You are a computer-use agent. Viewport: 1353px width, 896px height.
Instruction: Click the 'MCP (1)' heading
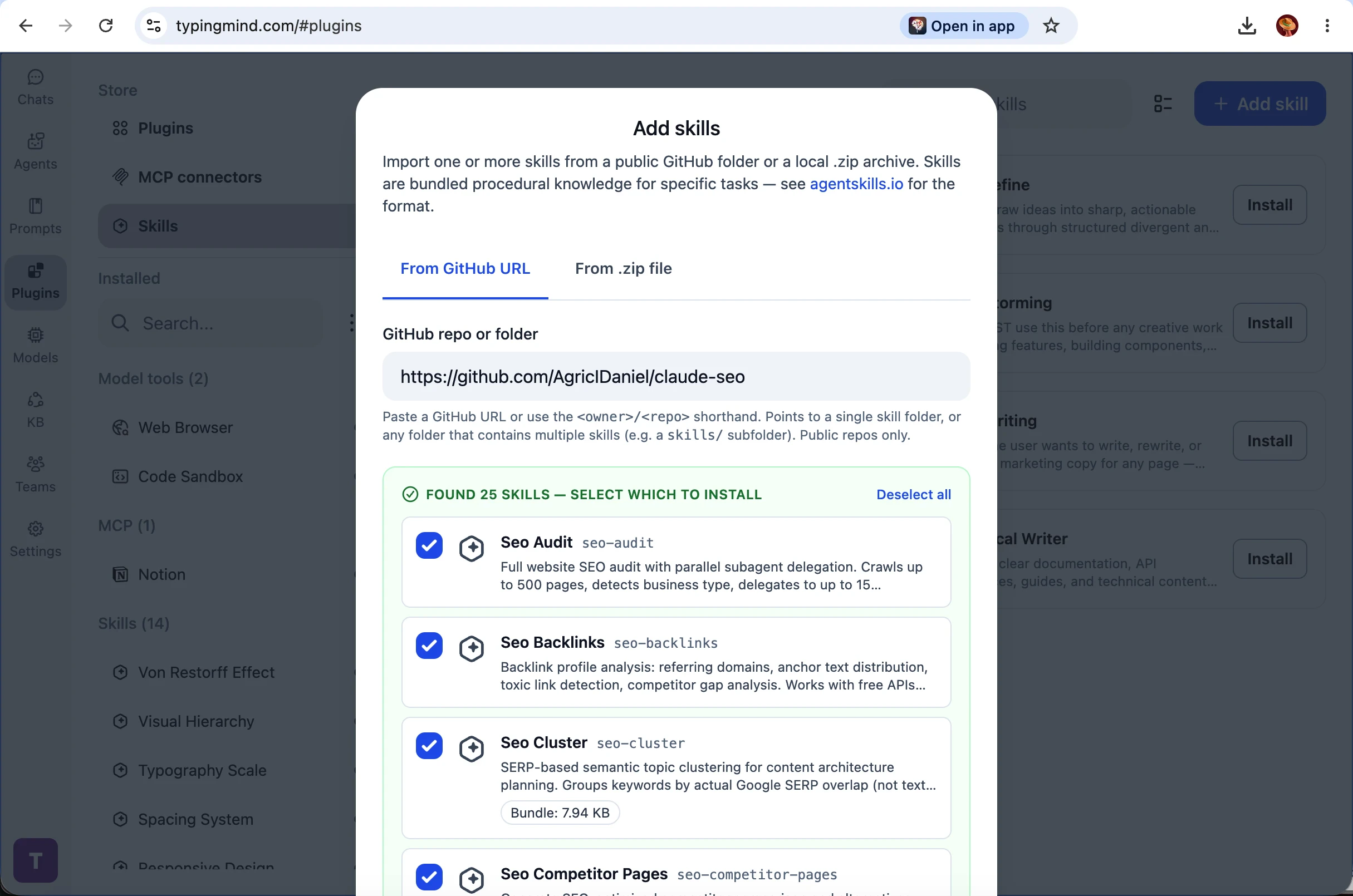pos(127,526)
